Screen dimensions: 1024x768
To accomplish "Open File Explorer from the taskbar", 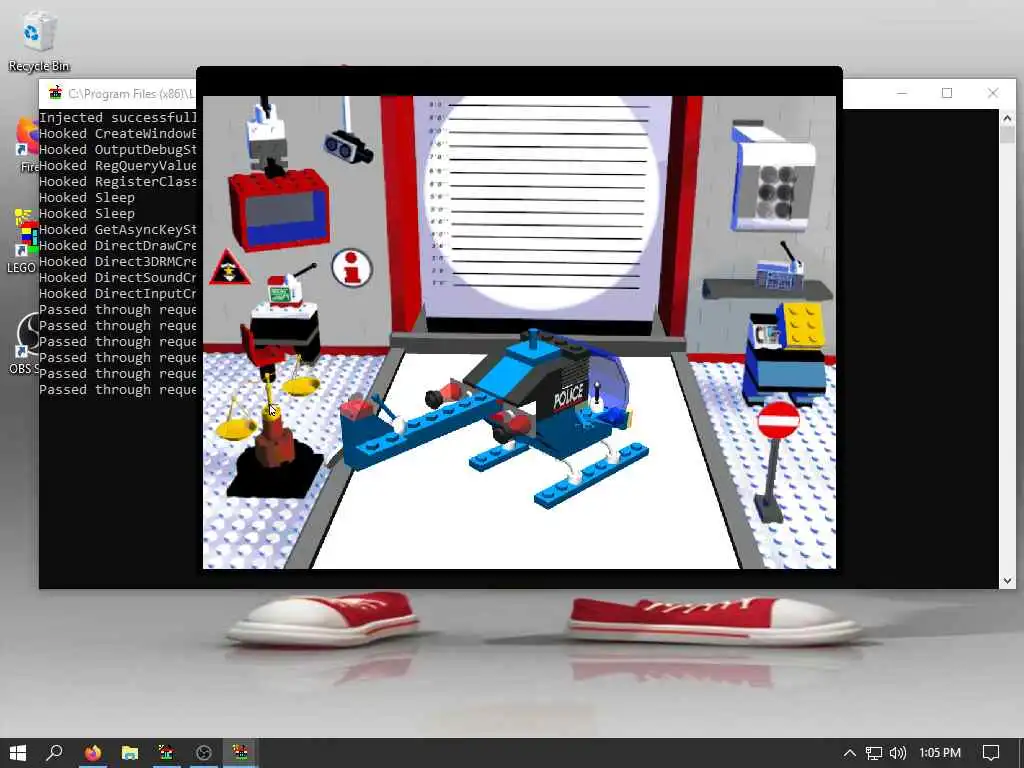I will click(130, 753).
